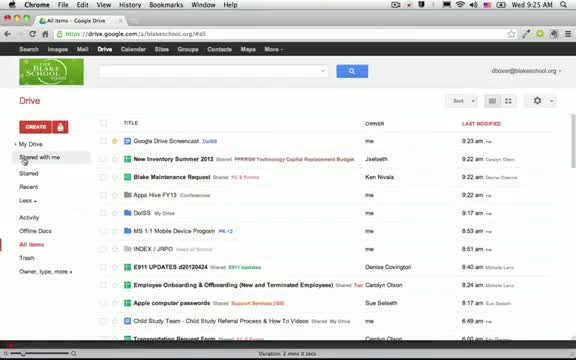Check the Google Drive Screencast checkbox
Viewport: 576px width, 360px height.
pyautogui.click(x=103, y=141)
